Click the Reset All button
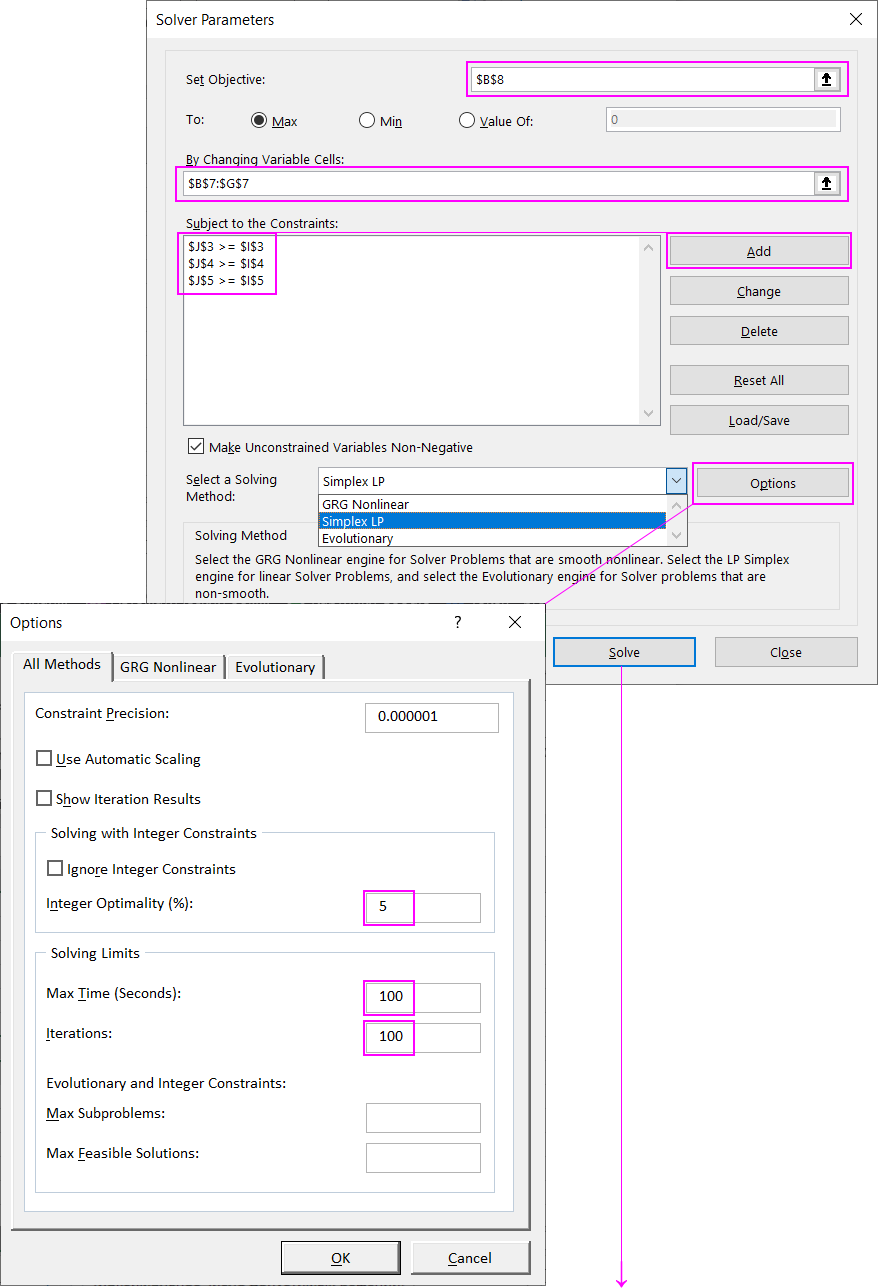Viewport: 878px width, 1288px height. (x=758, y=380)
